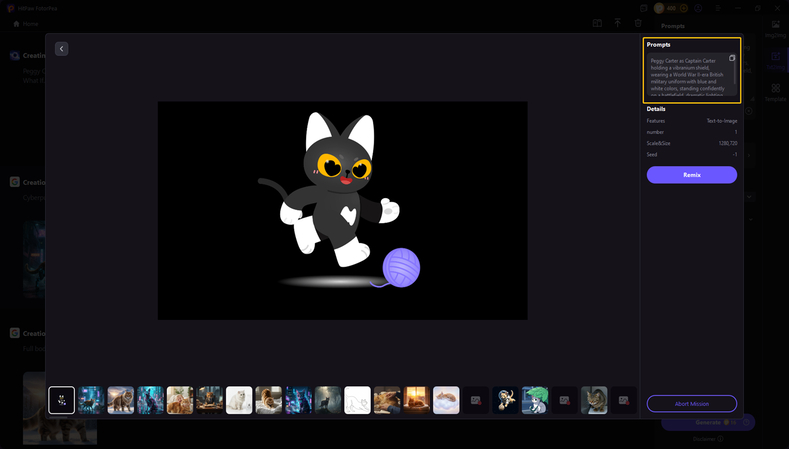Open the cat under green leaf thumbnail
This screenshot has height=449, width=789.
coord(535,400)
